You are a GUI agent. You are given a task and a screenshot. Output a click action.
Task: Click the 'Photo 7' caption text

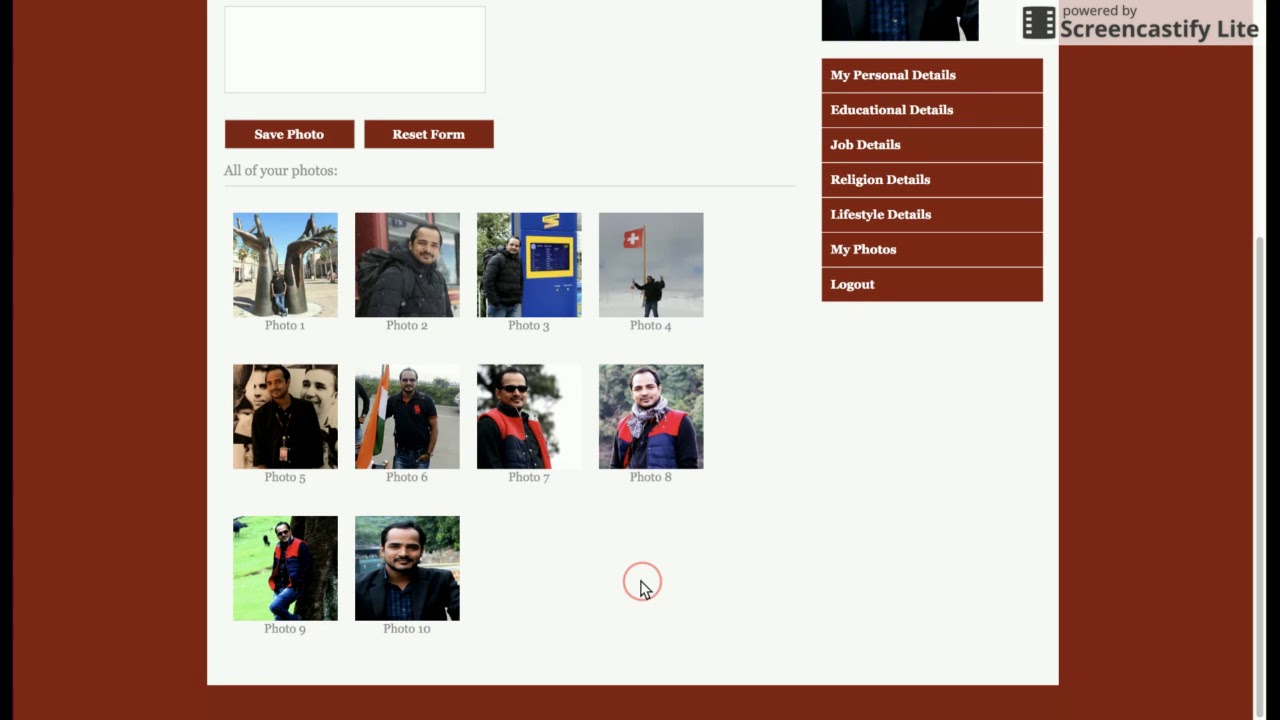point(529,478)
